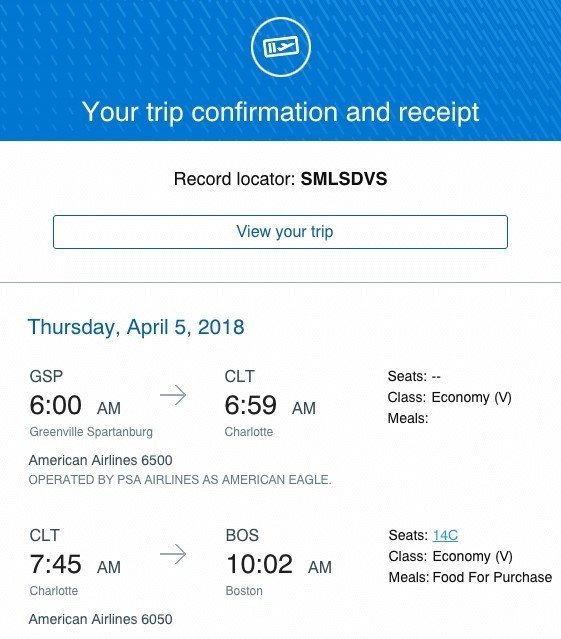Click the CLT to BOS arrow icon

(x=173, y=554)
